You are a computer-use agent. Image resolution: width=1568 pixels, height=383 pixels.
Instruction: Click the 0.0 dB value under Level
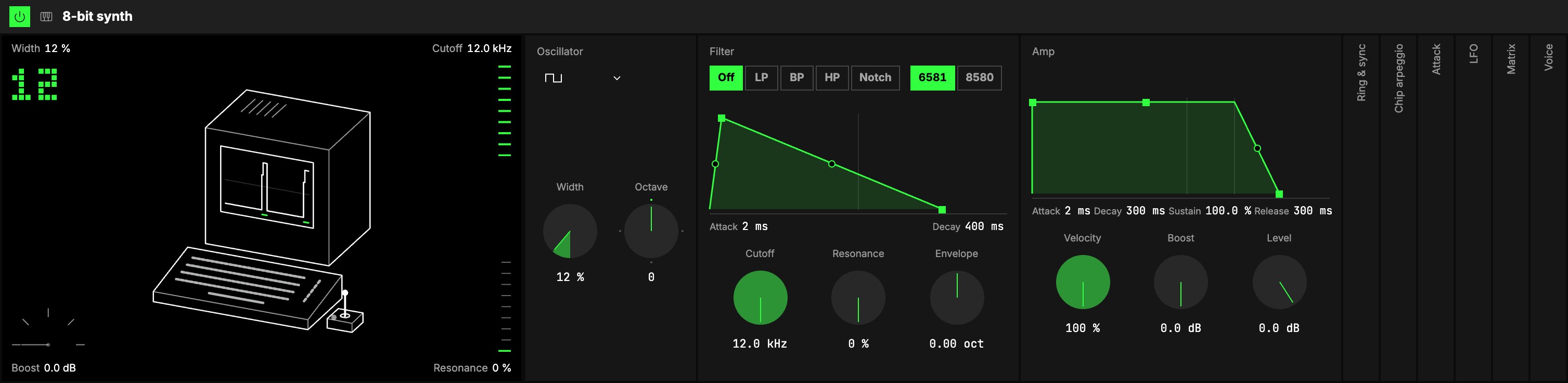point(1279,328)
